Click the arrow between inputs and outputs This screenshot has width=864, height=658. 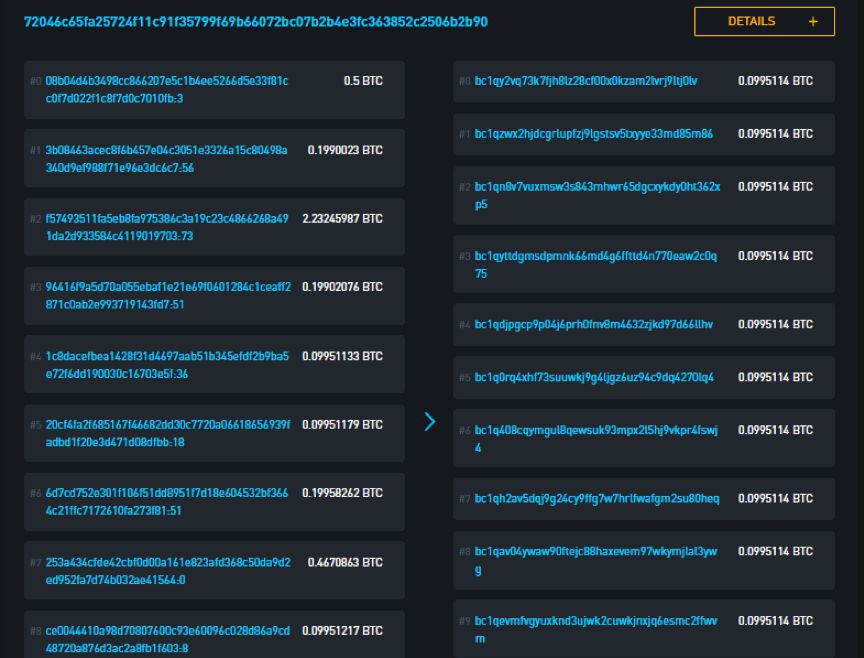point(430,422)
